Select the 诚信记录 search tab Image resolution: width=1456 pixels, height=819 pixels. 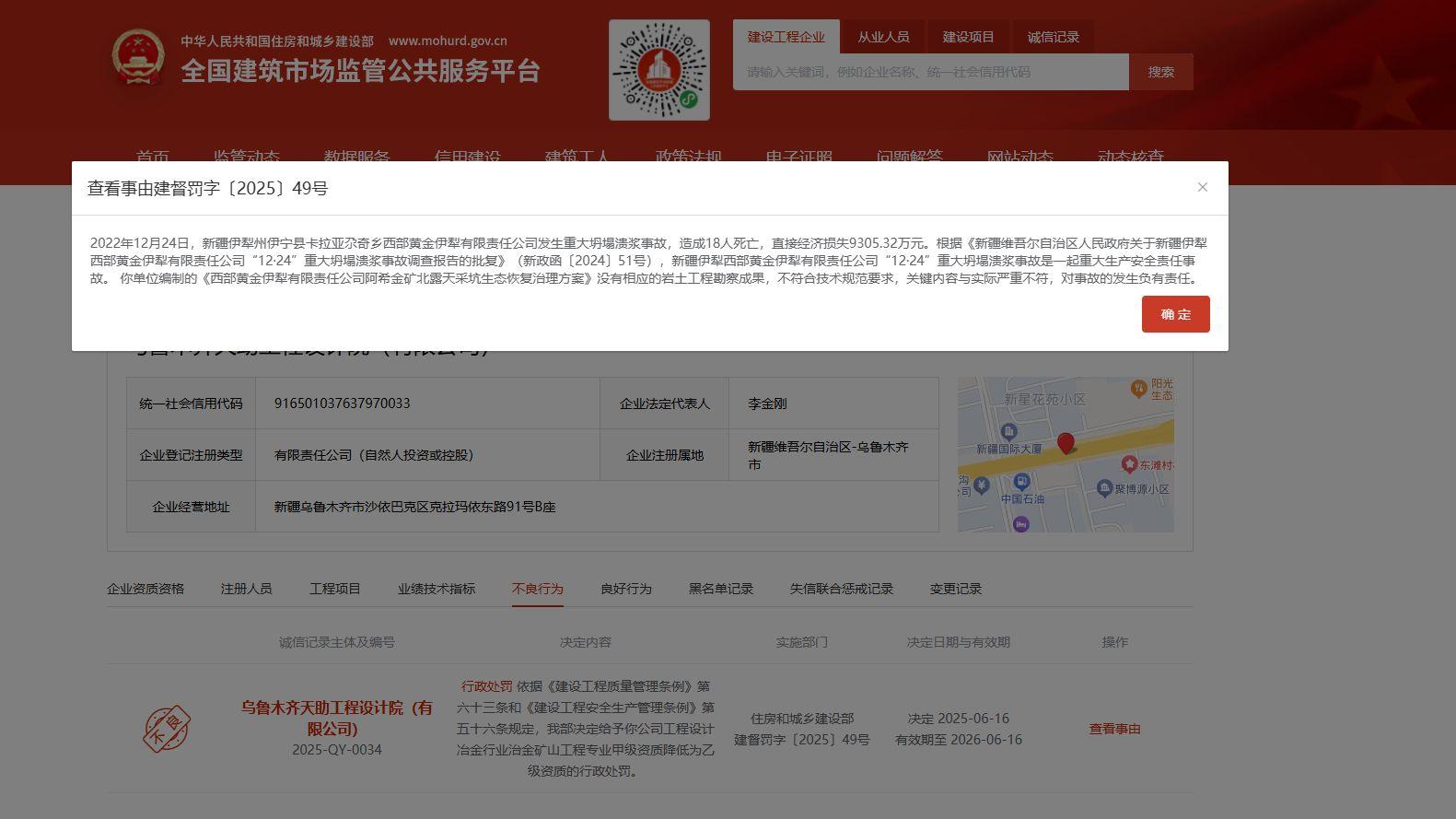(x=1053, y=37)
